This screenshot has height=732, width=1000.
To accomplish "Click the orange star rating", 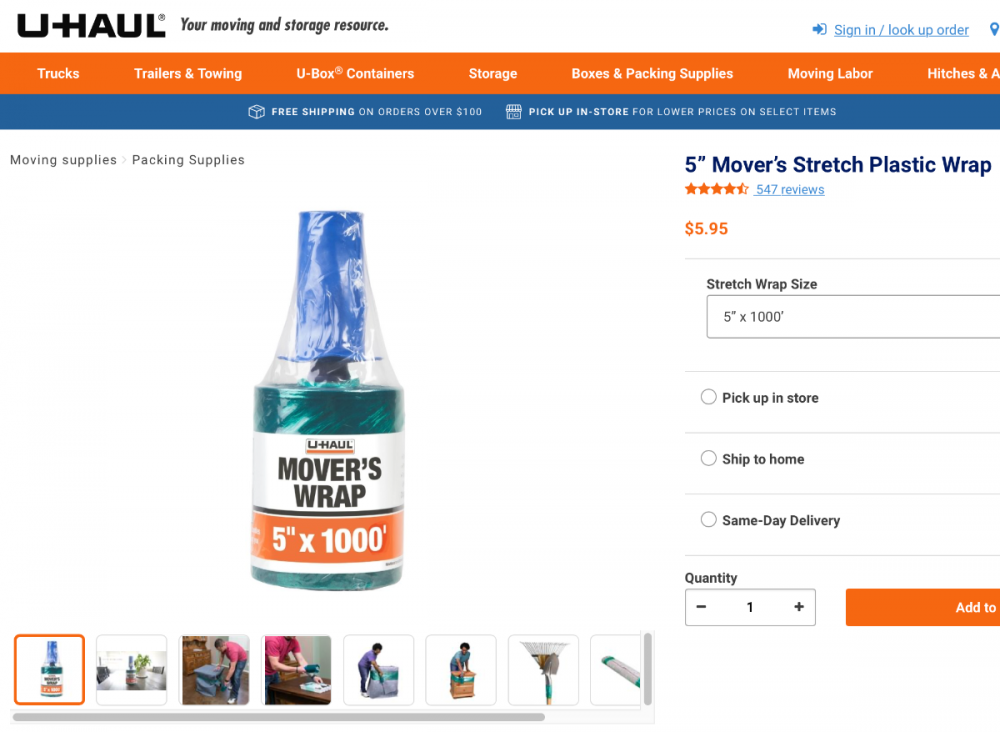I will click(716, 189).
